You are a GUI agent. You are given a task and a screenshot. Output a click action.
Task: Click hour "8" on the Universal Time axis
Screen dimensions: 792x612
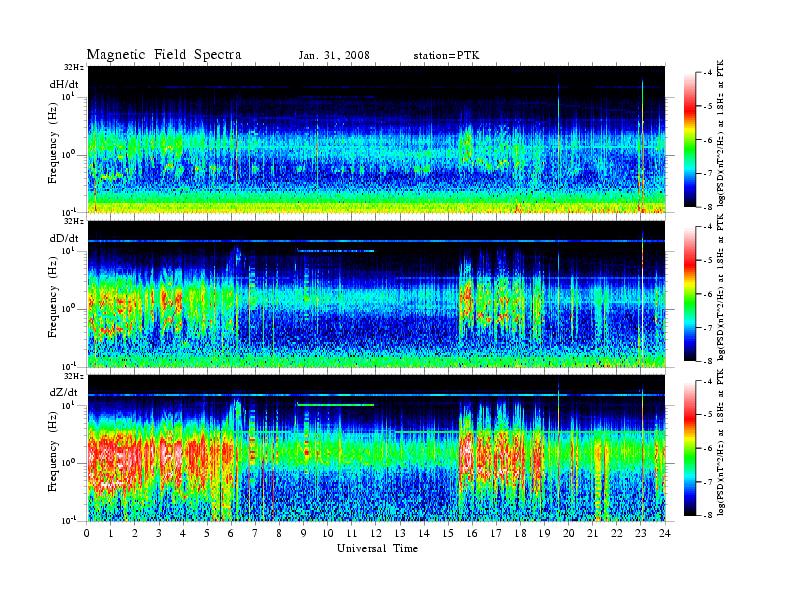(x=279, y=533)
